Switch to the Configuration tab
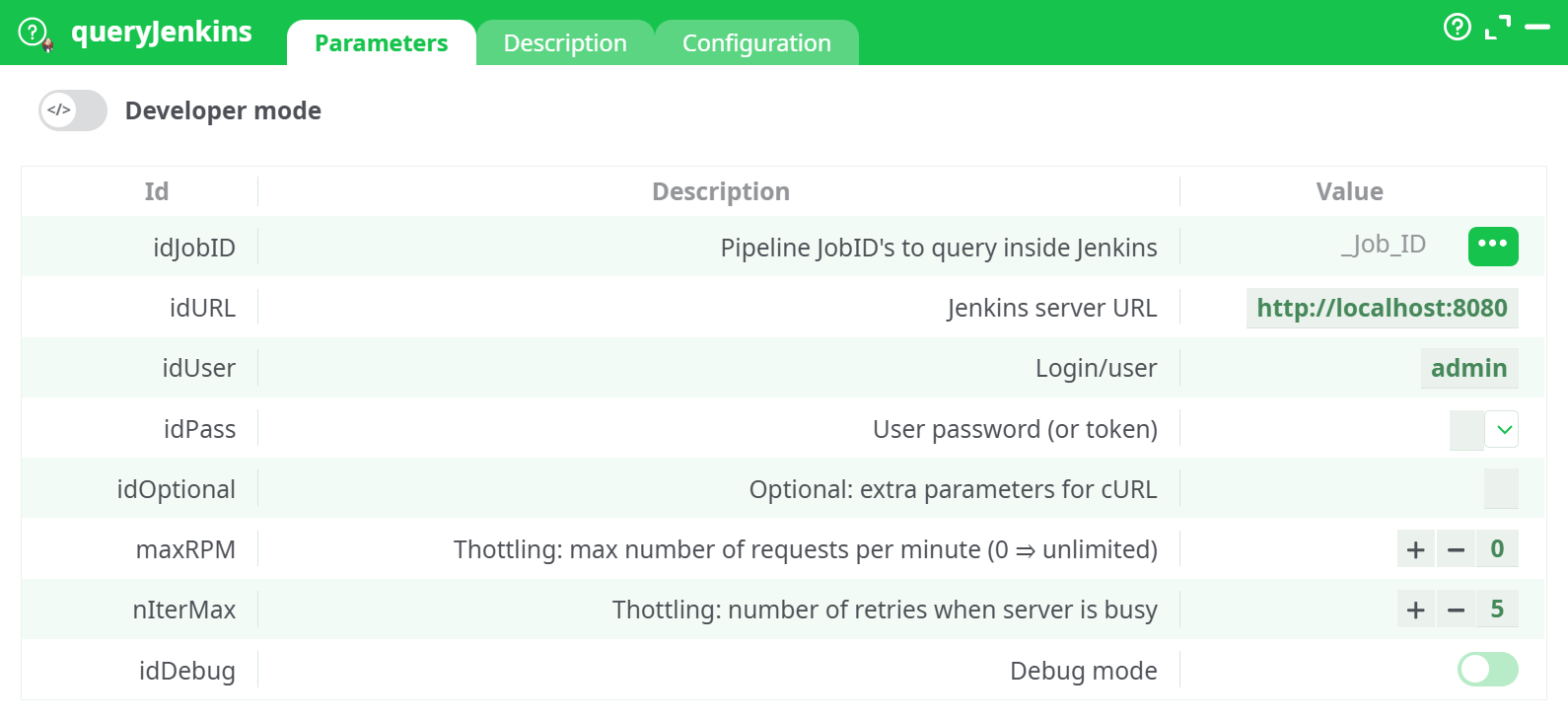 tap(756, 43)
